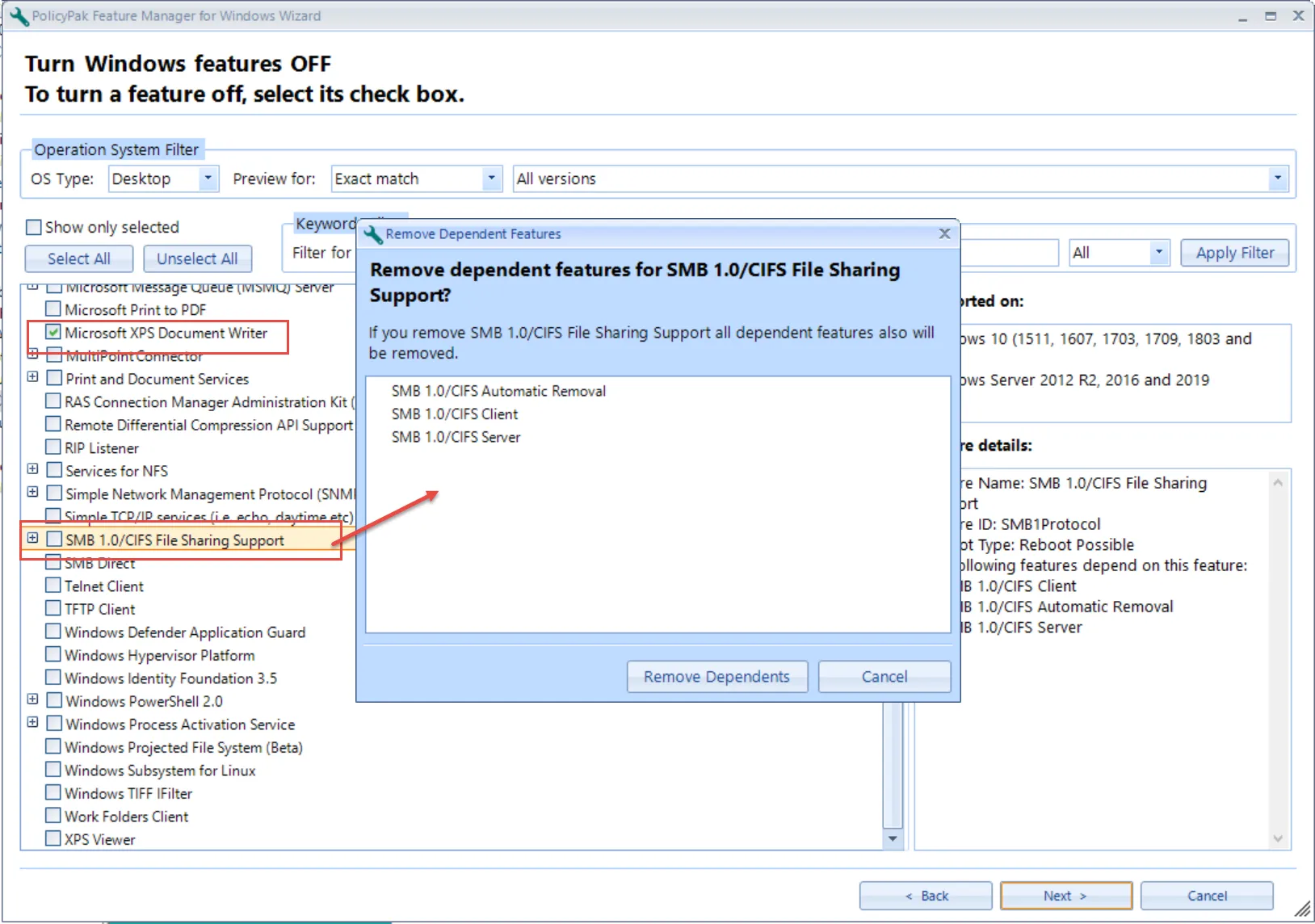Expand the MultiPoint Connector node
This screenshot has height=924, width=1315.
pyautogui.click(x=33, y=354)
